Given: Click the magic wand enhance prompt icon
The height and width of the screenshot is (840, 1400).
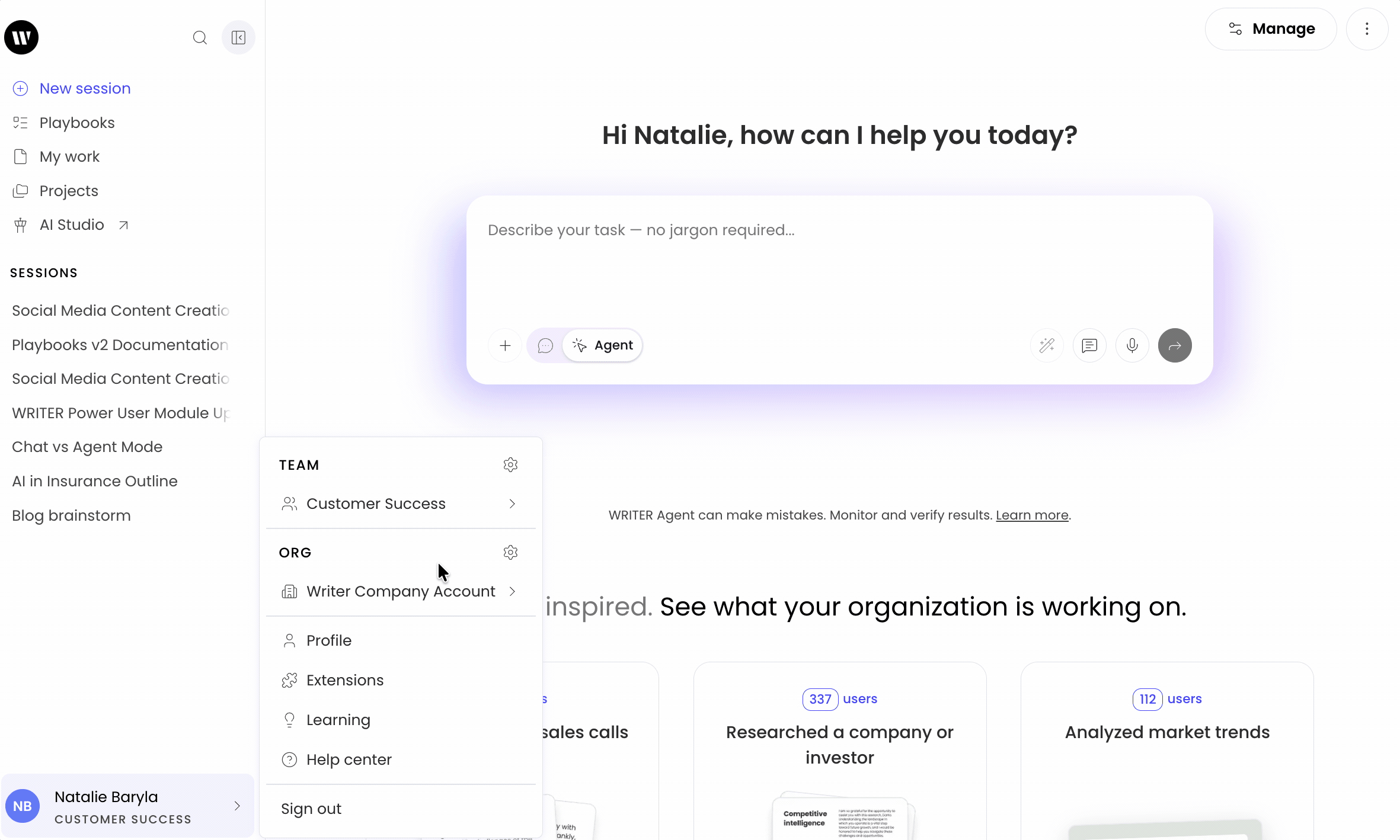Looking at the screenshot, I should coord(1047,345).
